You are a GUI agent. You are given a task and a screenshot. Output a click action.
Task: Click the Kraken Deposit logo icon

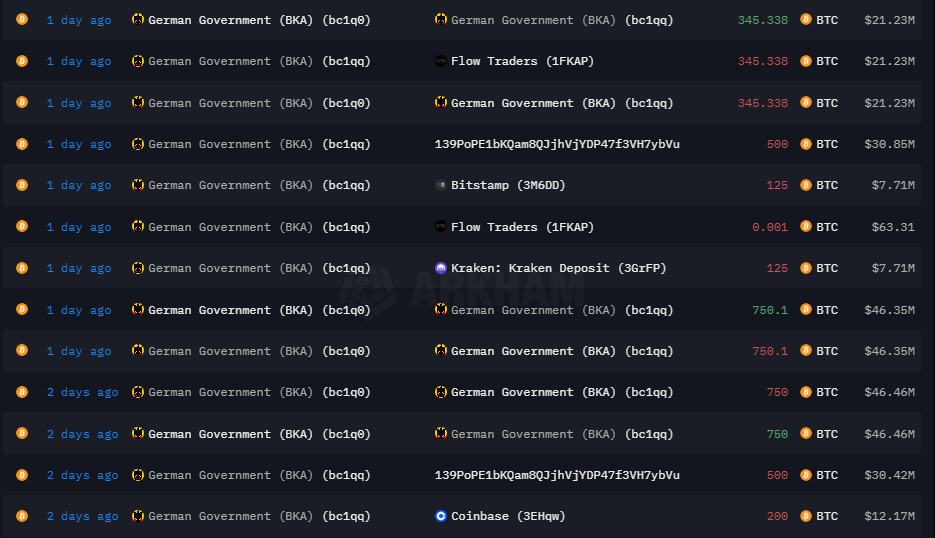[441, 268]
